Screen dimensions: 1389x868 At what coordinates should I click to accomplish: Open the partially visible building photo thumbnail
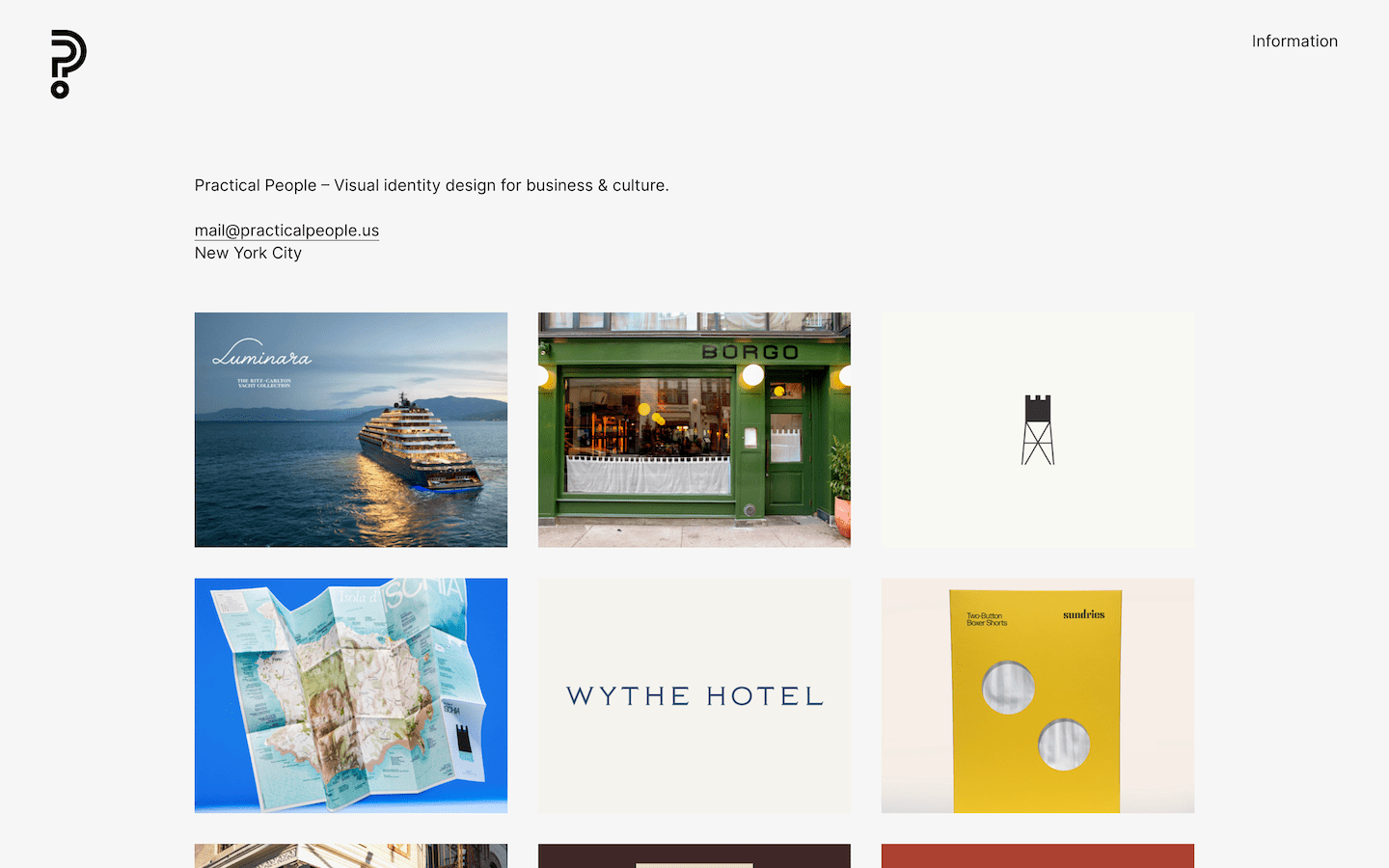click(x=351, y=856)
